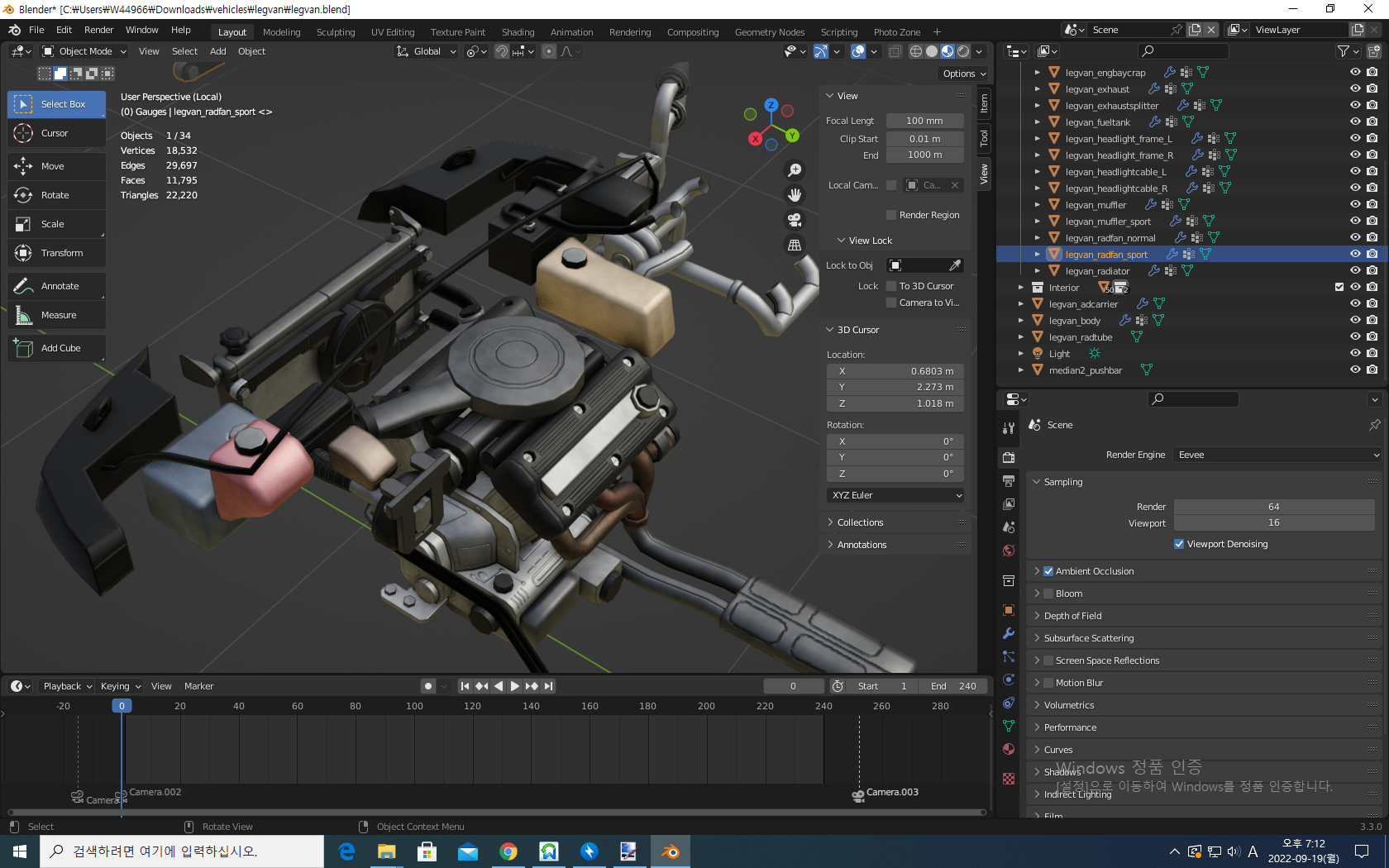1389x868 pixels.
Task: Click the play animation button
Action: 515,686
